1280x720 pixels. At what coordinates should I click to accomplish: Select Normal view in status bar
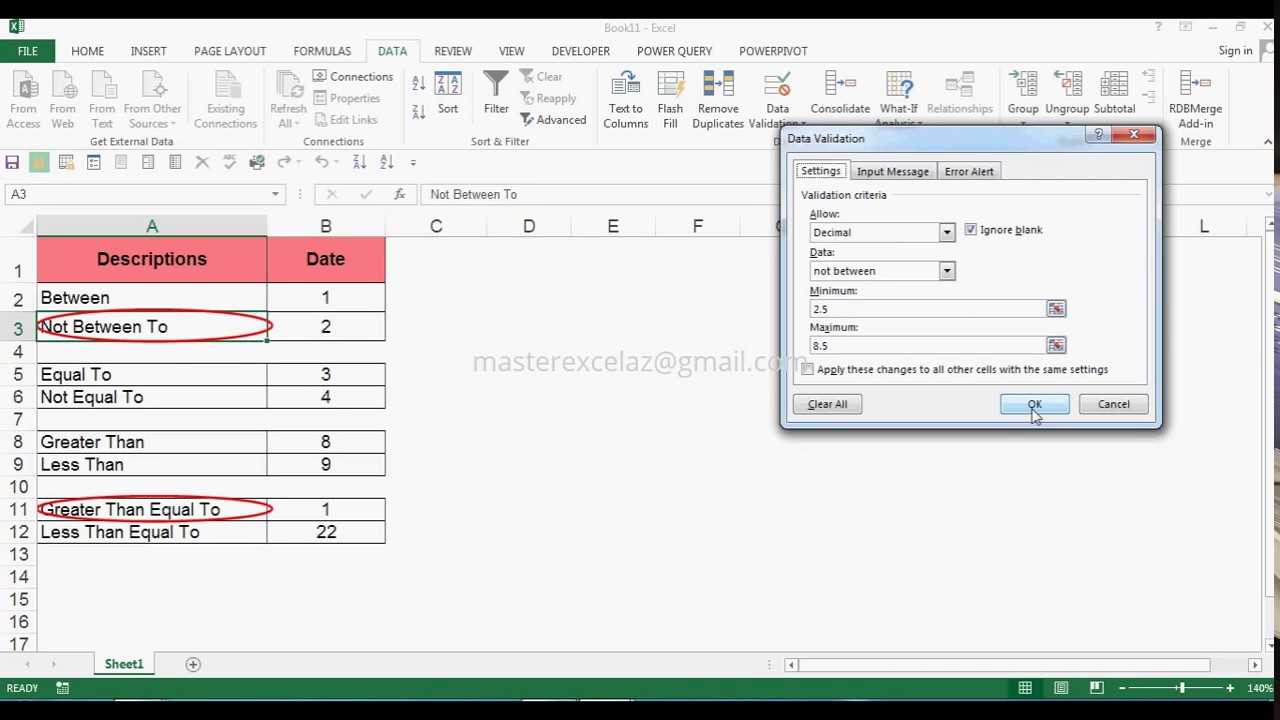tap(1025, 688)
